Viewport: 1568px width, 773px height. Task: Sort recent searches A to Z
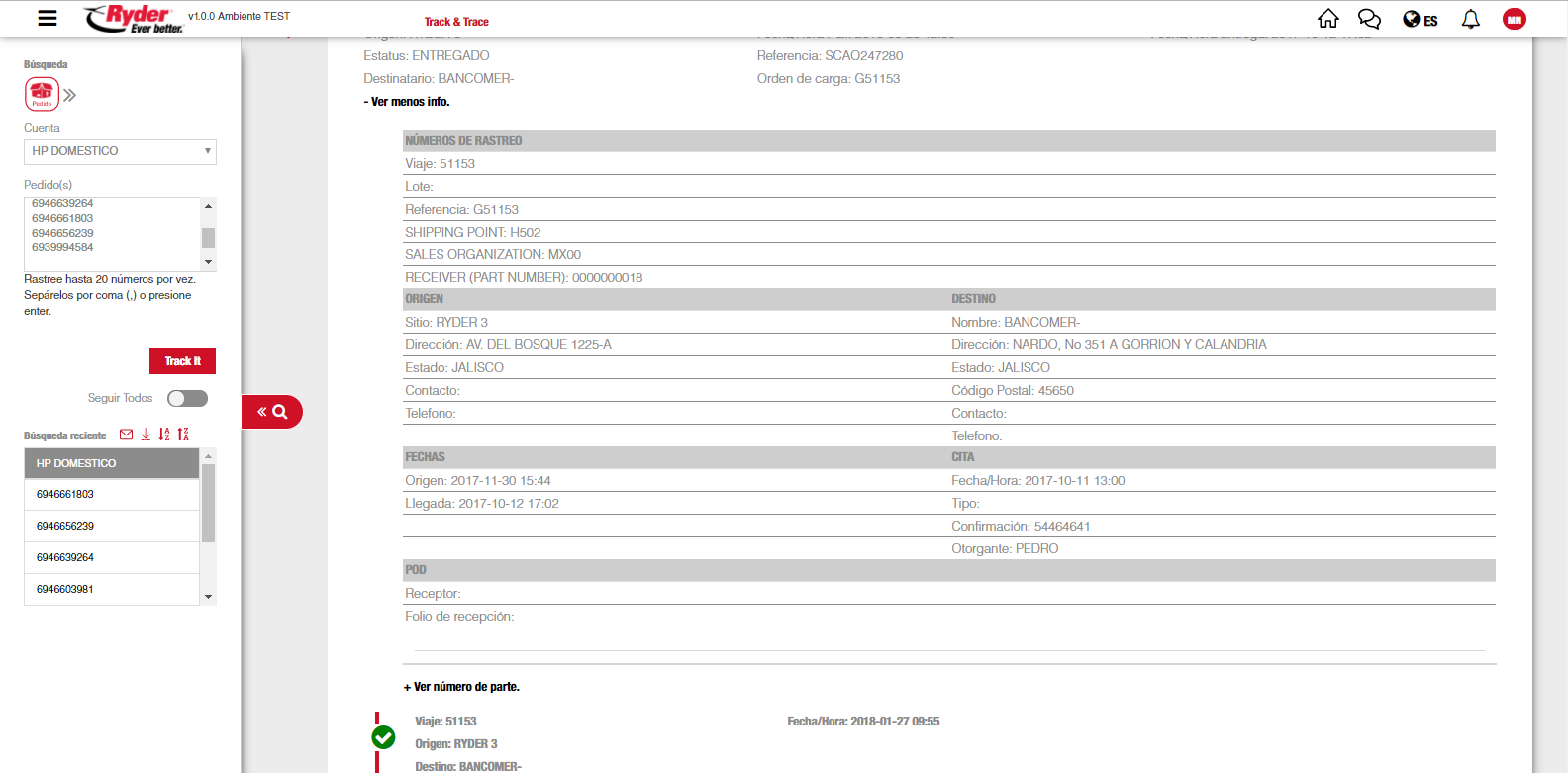[164, 435]
